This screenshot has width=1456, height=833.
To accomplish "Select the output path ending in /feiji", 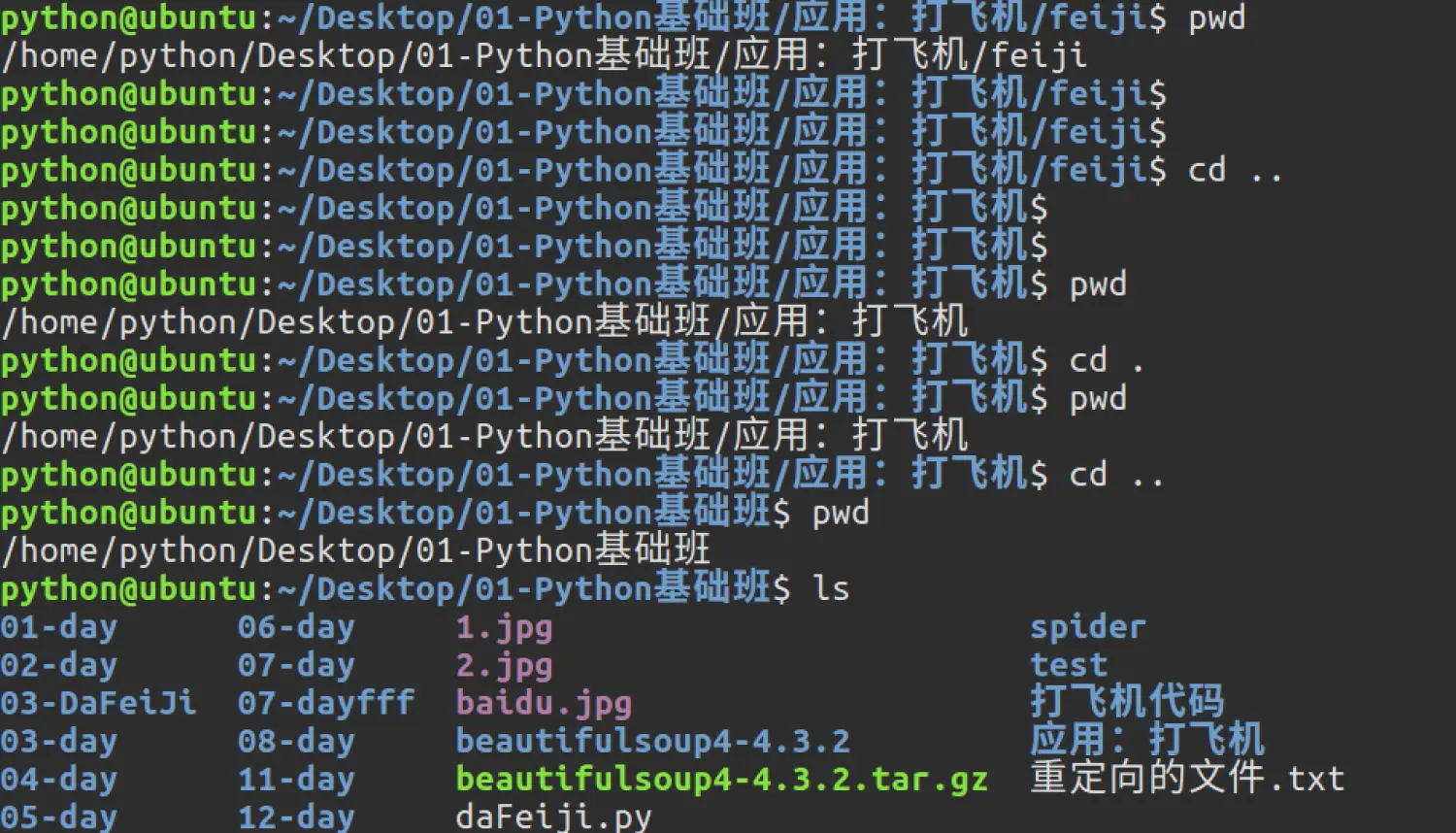I will tap(544, 56).
